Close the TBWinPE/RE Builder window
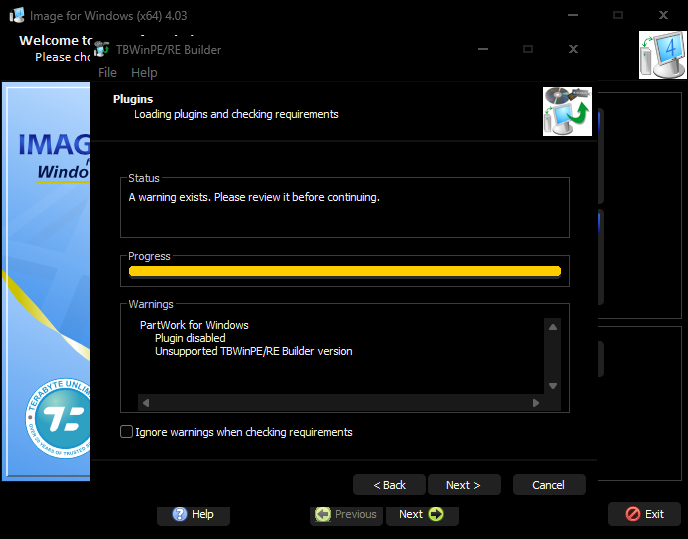This screenshot has width=688, height=539. 573,49
